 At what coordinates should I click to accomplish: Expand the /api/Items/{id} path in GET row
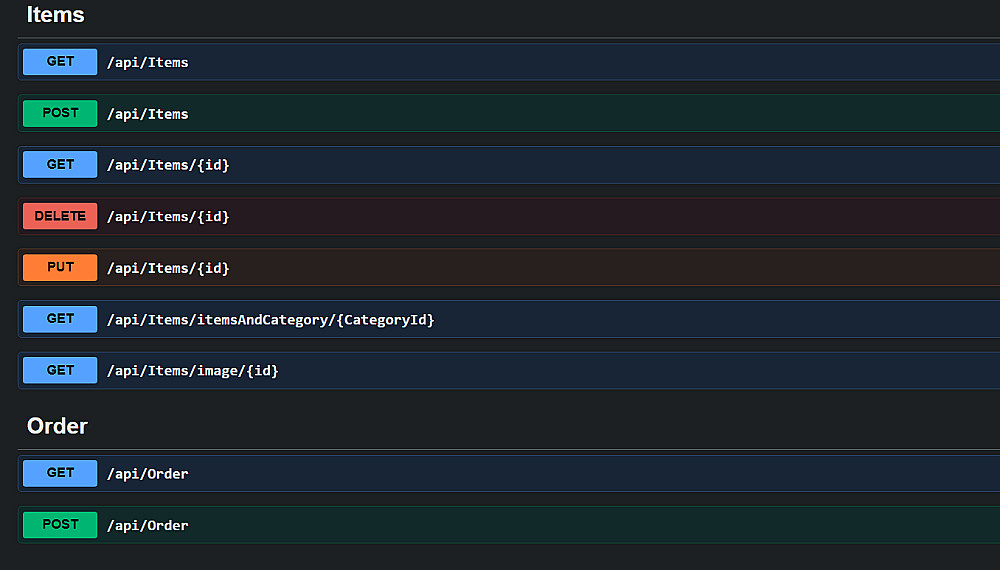pyautogui.click(x=168, y=165)
